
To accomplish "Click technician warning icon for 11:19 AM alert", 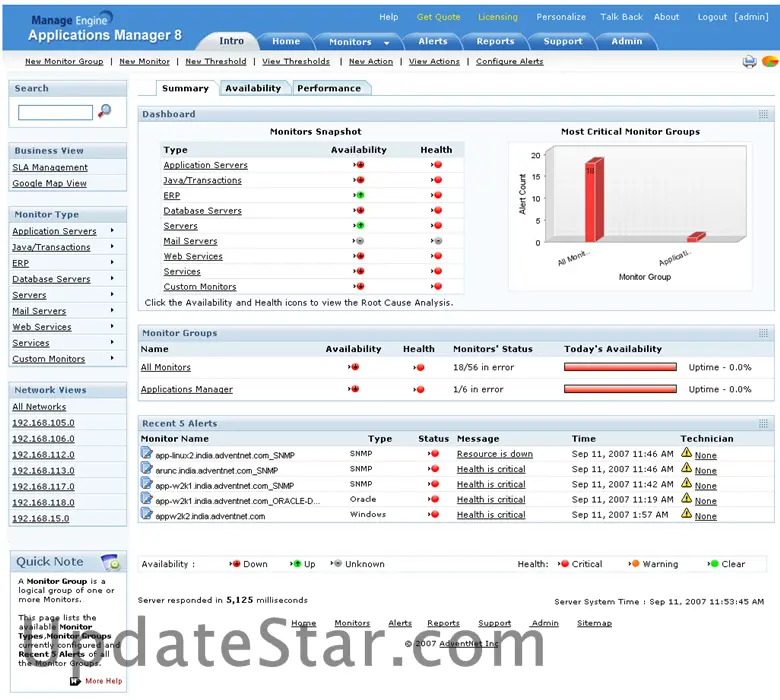I will (686, 498).
